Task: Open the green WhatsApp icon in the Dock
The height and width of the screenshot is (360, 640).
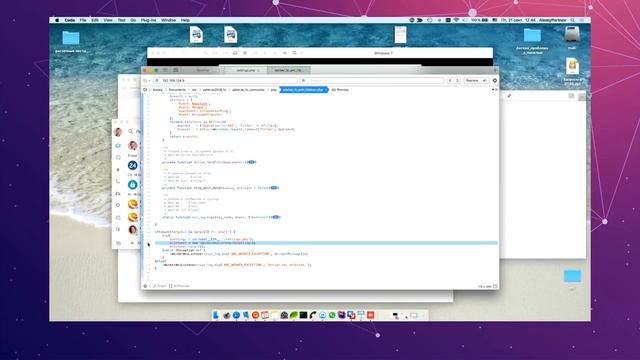Action: tap(332, 315)
